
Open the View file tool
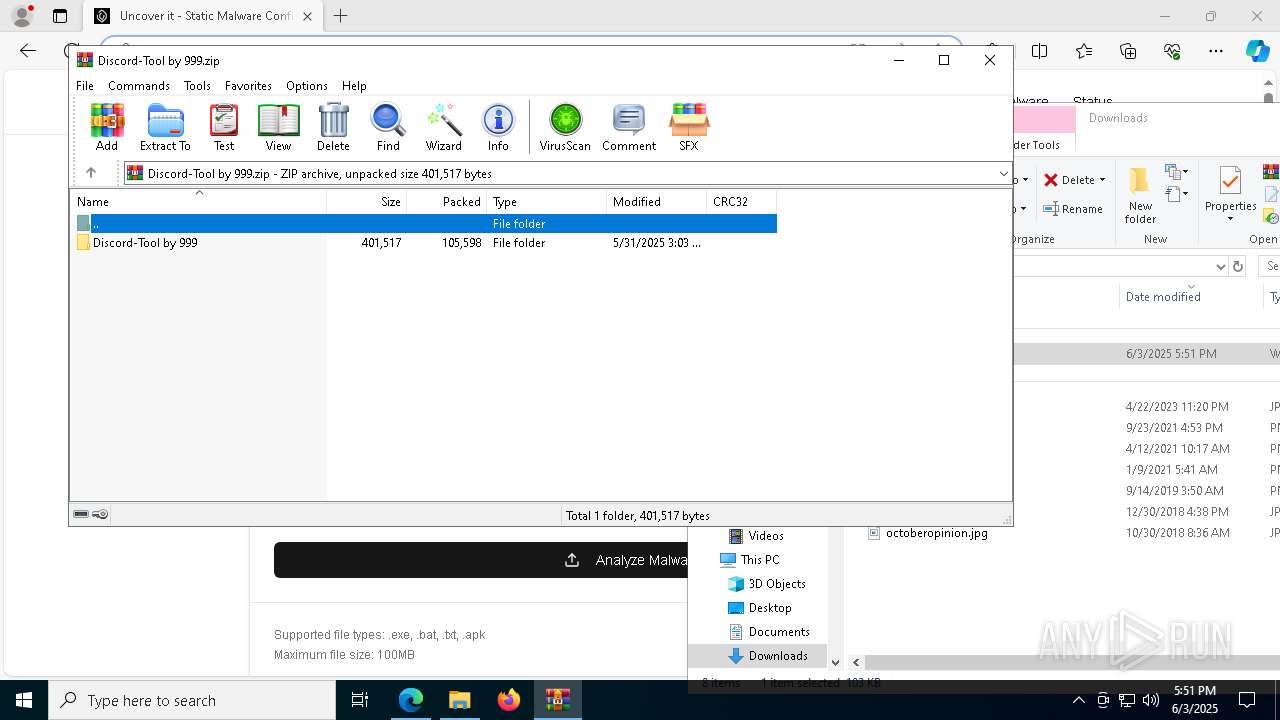tap(278, 127)
